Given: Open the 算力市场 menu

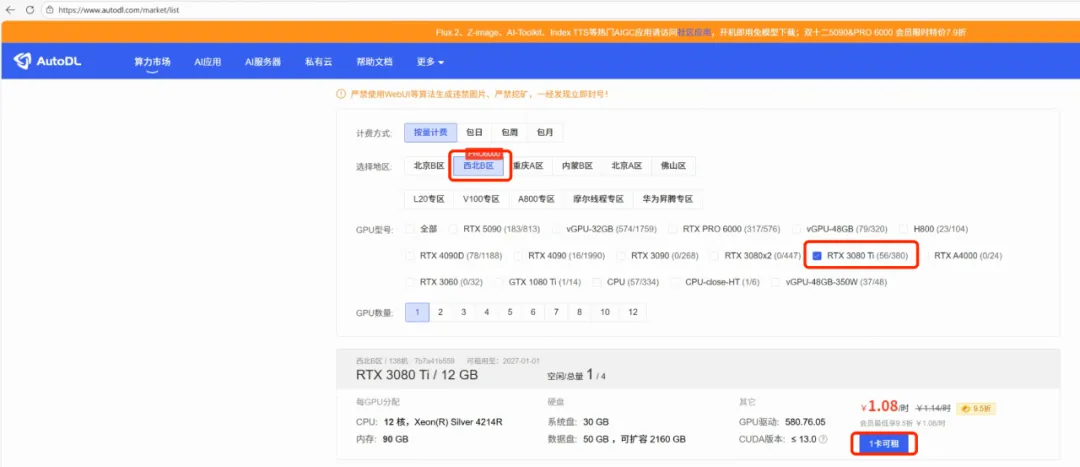Looking at the screenshot, I should click(152, 62).
